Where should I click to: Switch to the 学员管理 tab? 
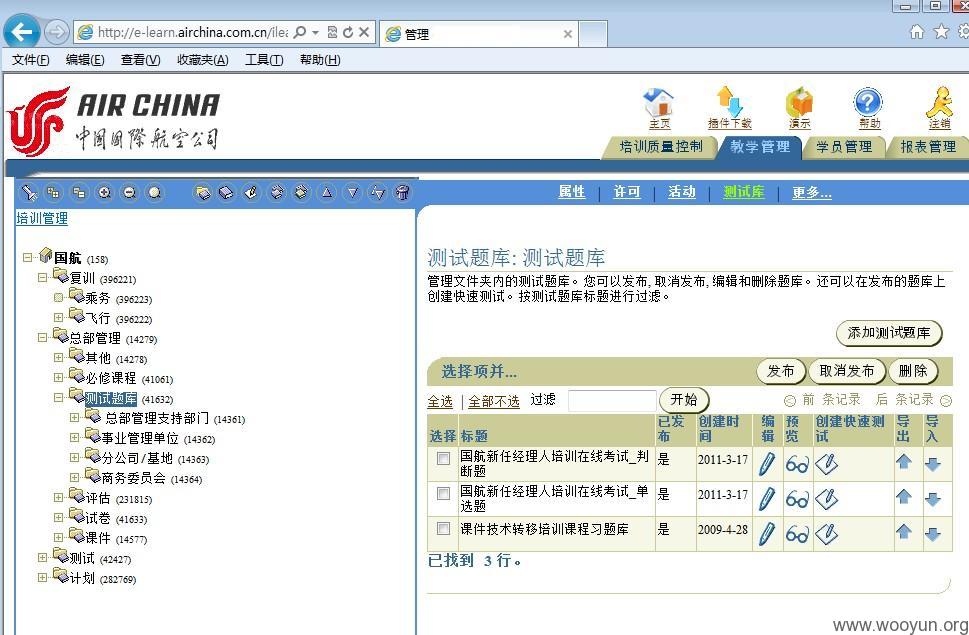844,147
